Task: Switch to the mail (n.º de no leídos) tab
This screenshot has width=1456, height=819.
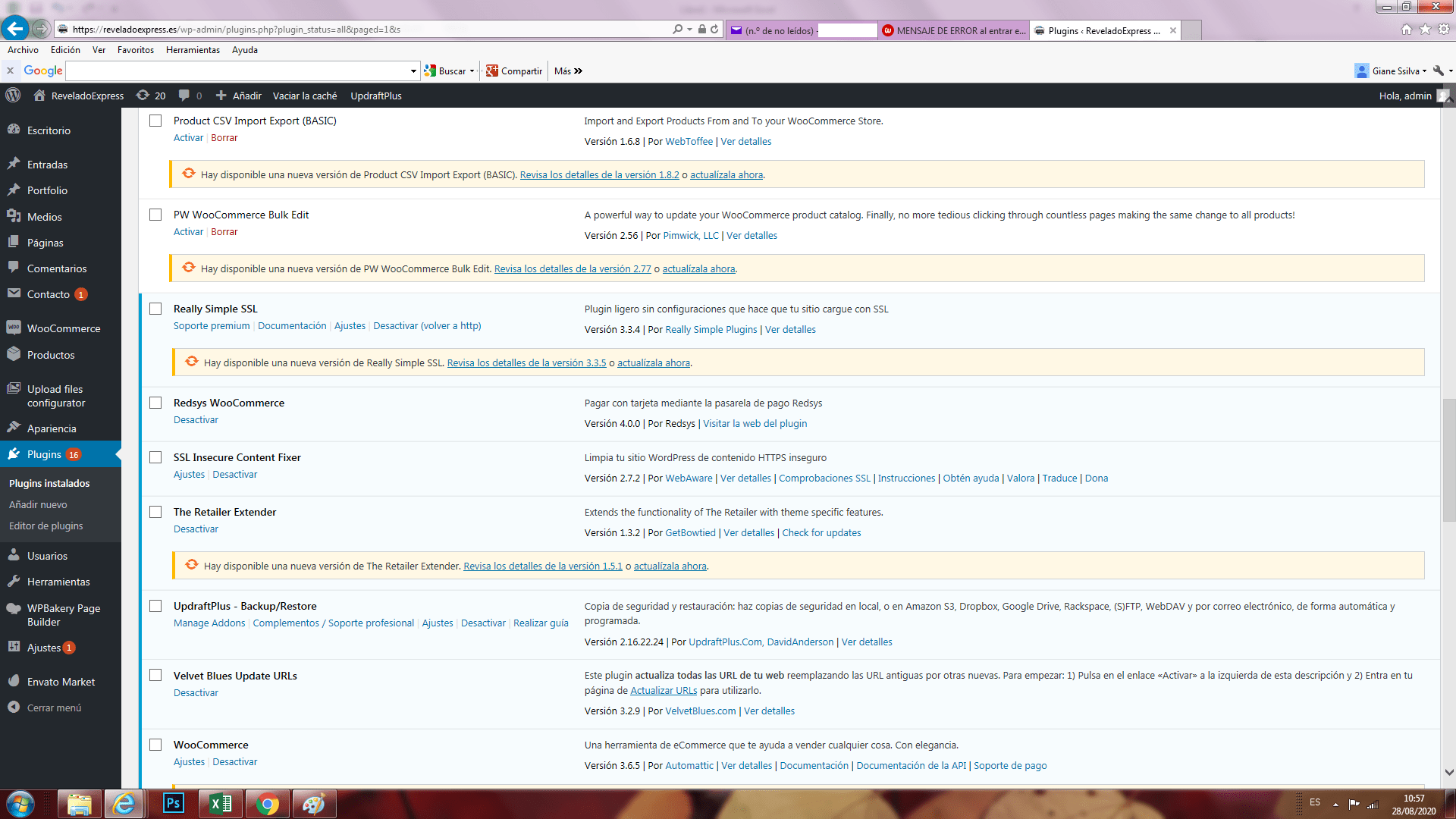Action: pos(802,30)
